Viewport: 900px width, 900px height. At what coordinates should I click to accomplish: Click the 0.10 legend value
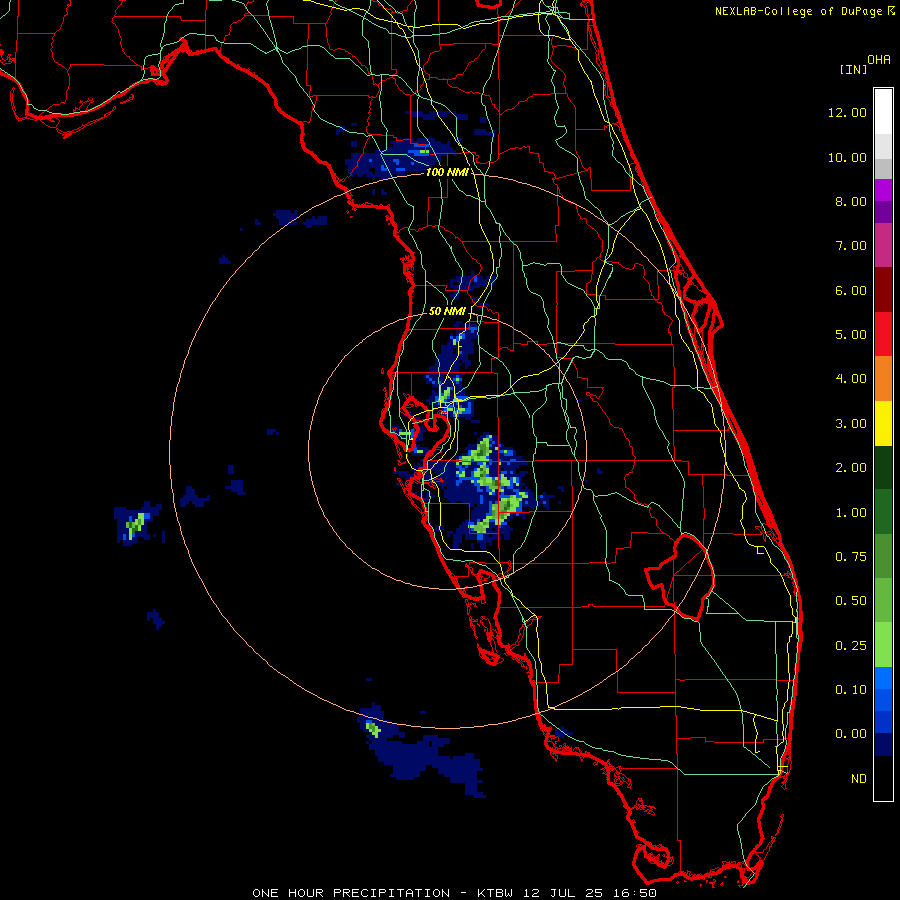(851, 690)
